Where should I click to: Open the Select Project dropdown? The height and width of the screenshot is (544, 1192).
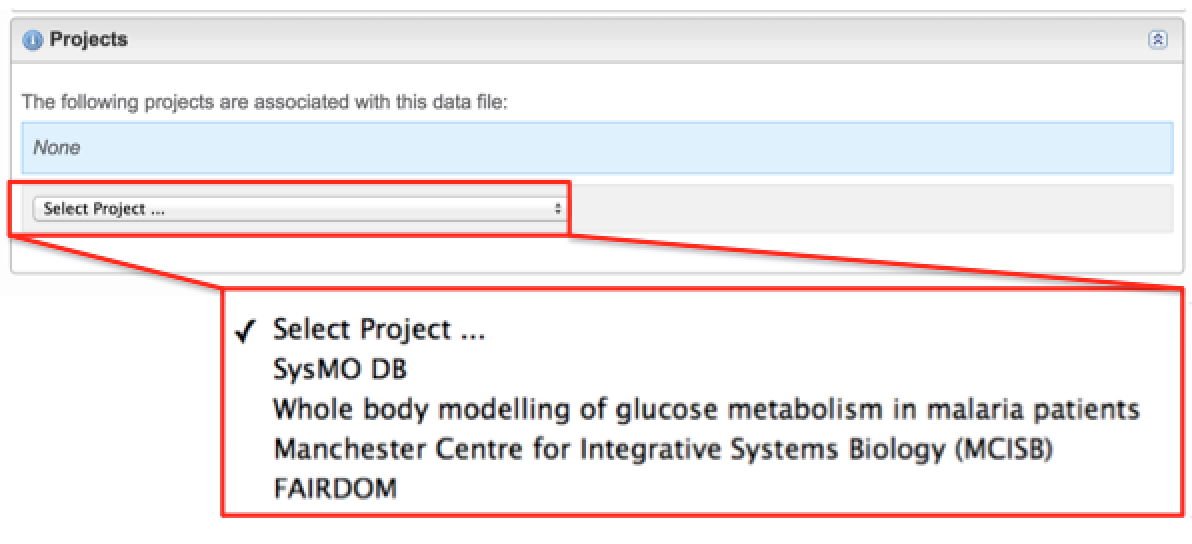coord(298,209)
